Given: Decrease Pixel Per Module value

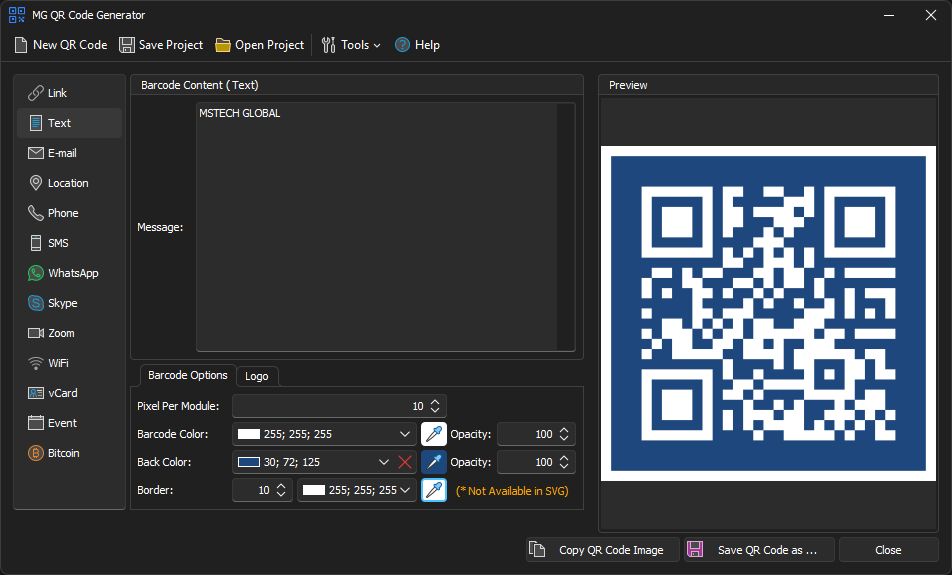Looking at the screenshot, I should tap(435, 410).
